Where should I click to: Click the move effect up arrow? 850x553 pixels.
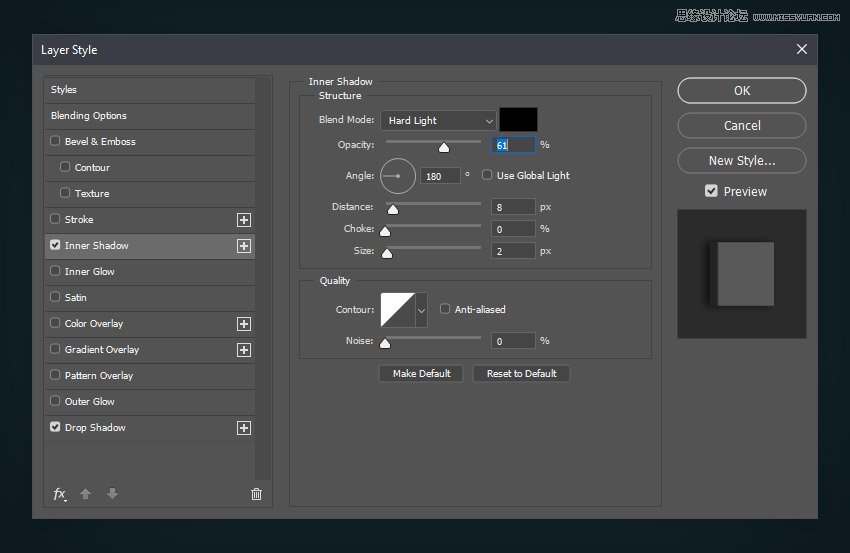pos(86,494)
